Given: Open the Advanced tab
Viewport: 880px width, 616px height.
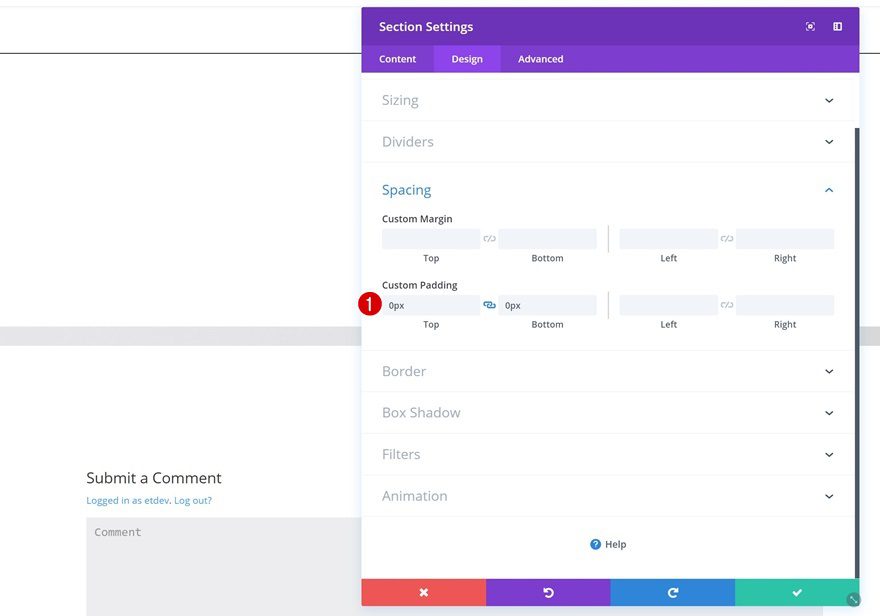Looking at the screenshot, I should point(540,59).
